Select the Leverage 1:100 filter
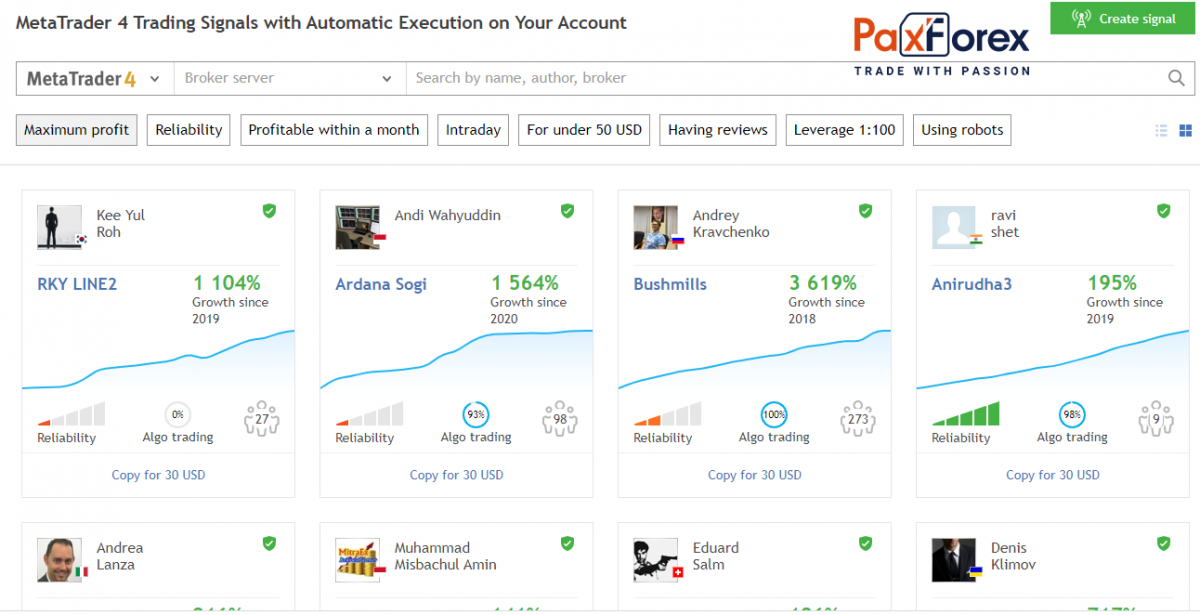This screenshot has width=1200, height=615. [844, 130]
